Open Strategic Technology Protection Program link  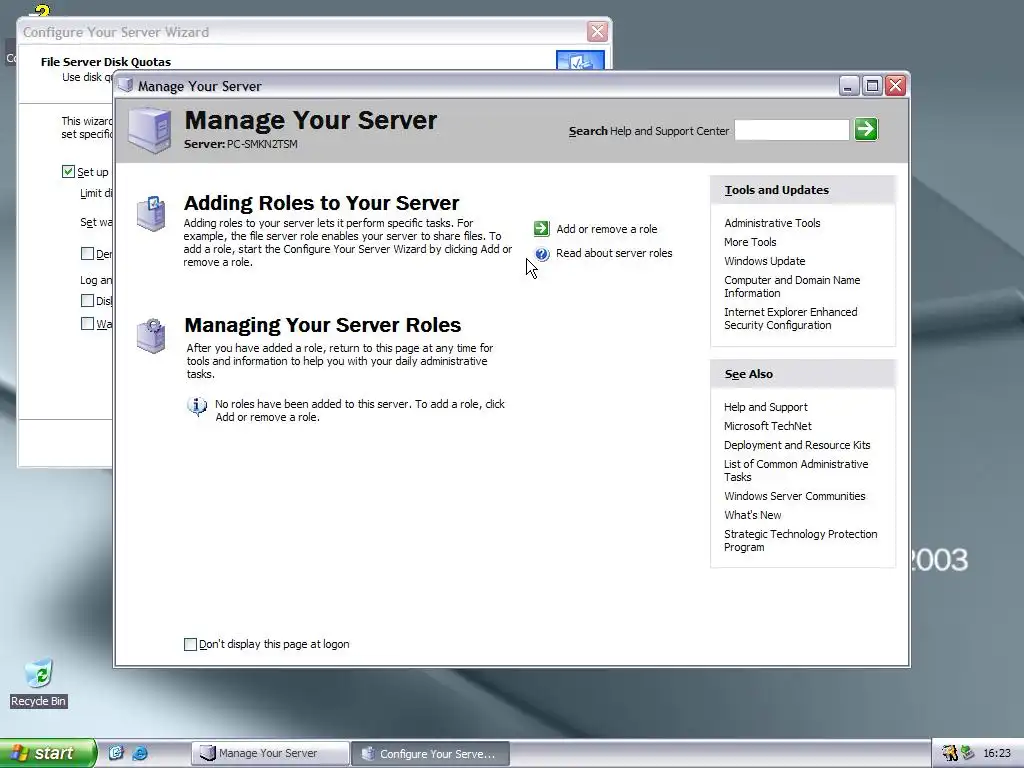click(800, 541)
